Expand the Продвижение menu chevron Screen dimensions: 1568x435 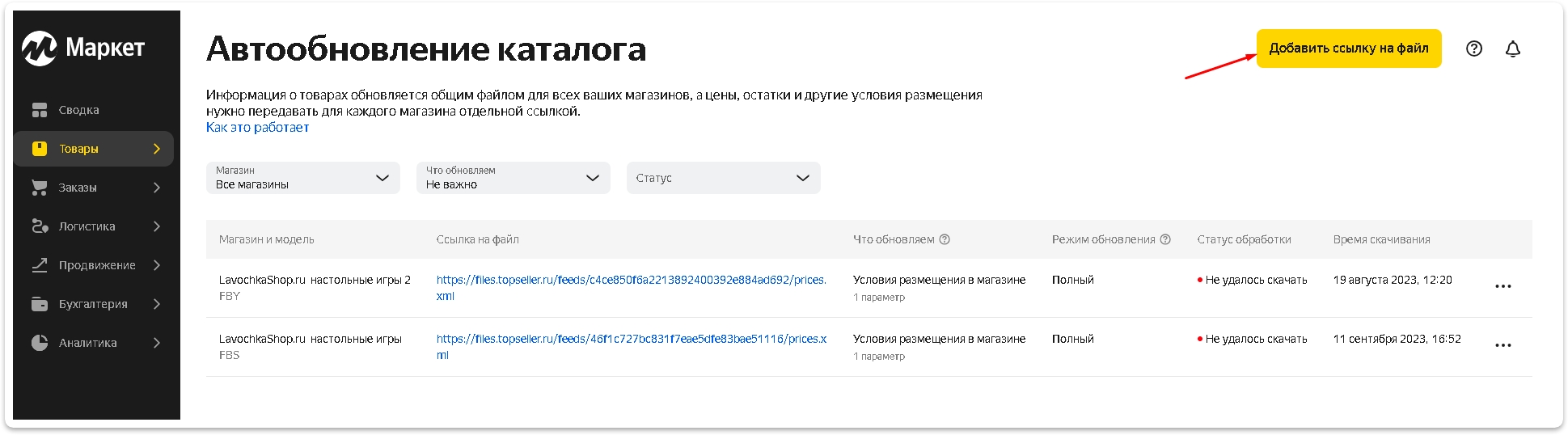coord(157,265)
